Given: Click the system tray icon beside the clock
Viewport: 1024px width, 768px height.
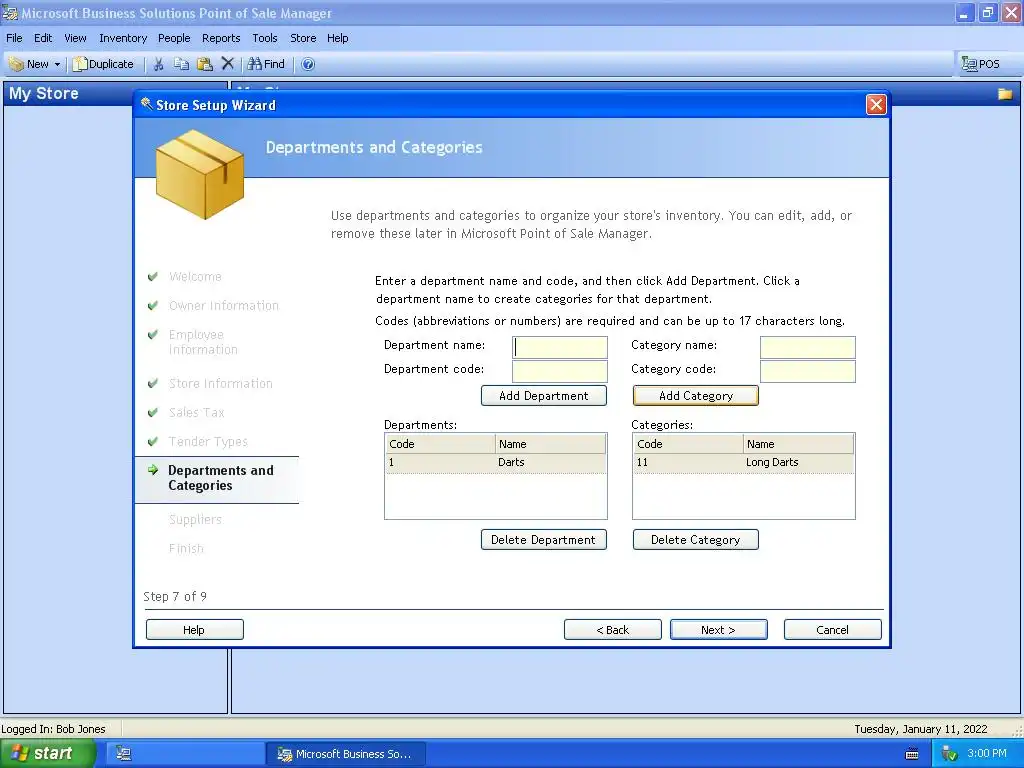Looking at the screenshot, I should 949,754.
